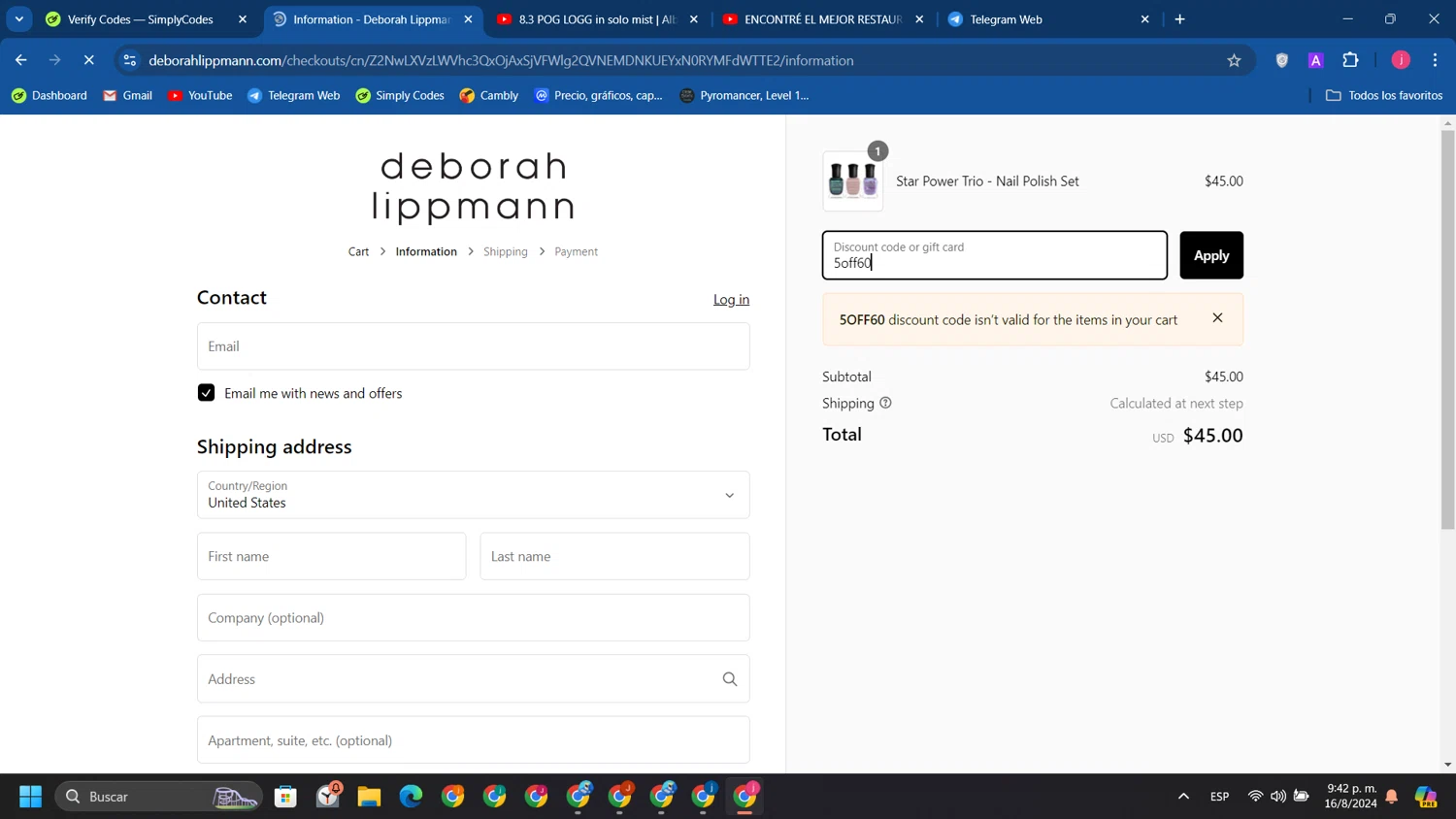
Task: Focus the First name field
Action: (332, 556)
